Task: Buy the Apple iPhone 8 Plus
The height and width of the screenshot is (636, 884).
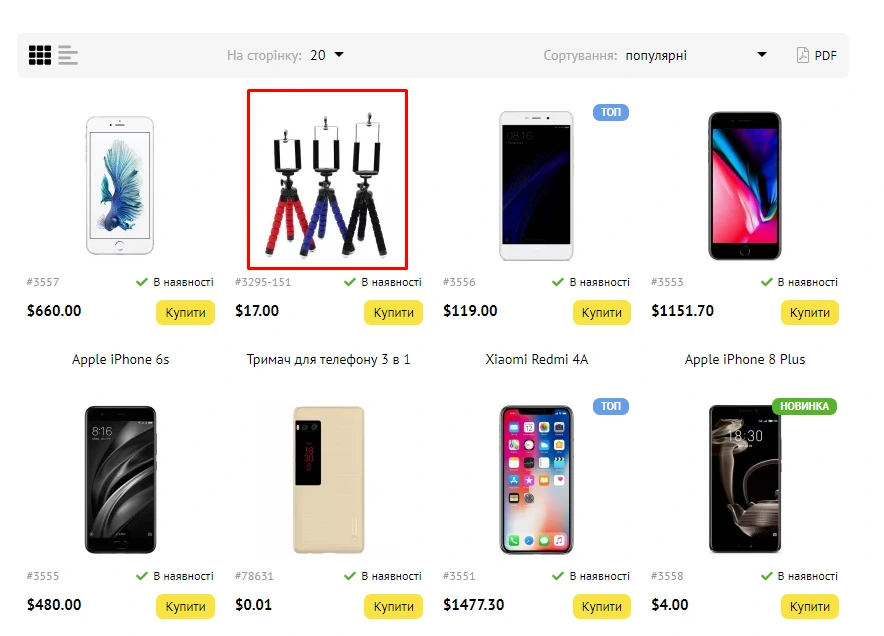Action: 810,312
